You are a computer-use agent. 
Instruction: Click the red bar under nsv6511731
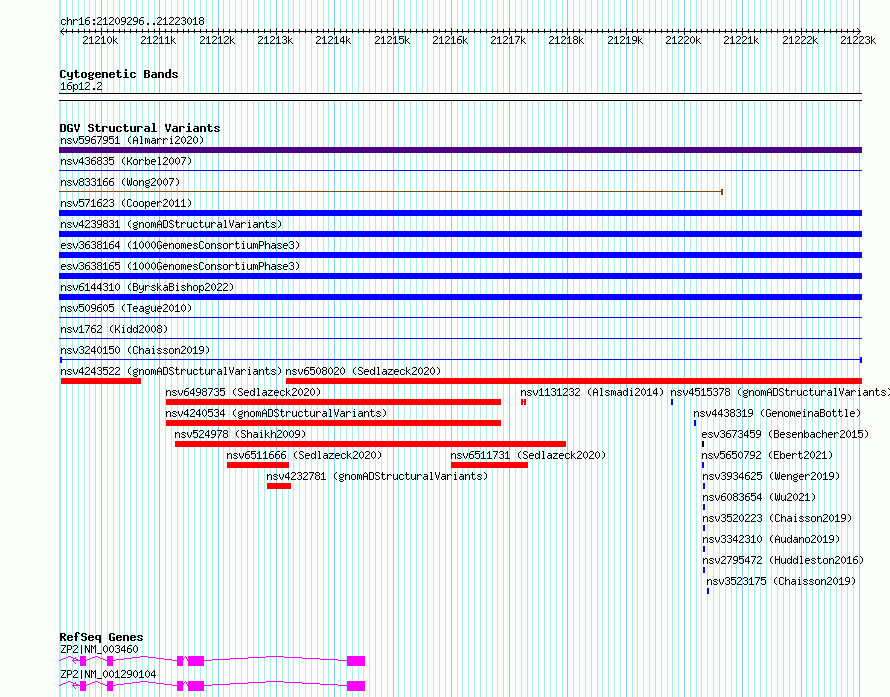489,465
